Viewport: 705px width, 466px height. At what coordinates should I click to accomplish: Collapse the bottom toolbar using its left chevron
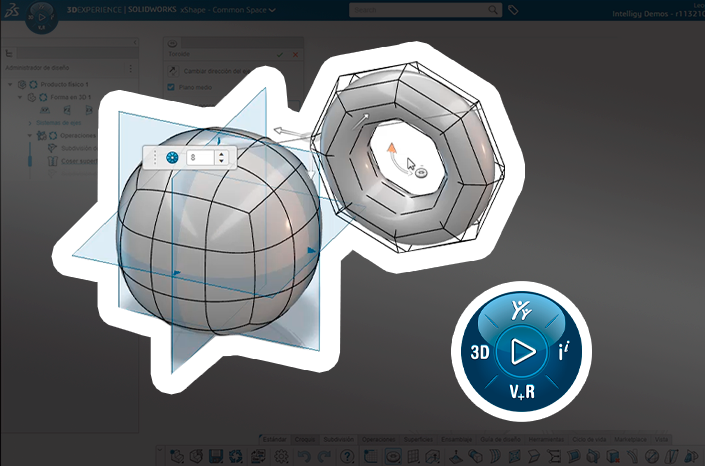click(x=160, y=450)
